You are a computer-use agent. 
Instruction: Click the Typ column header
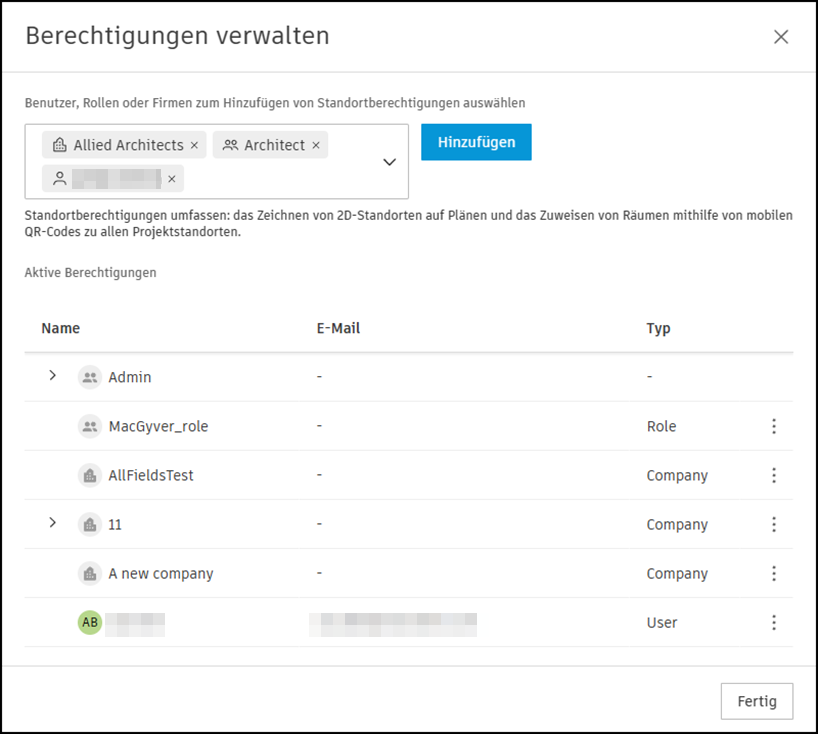(x=658, y=328)
